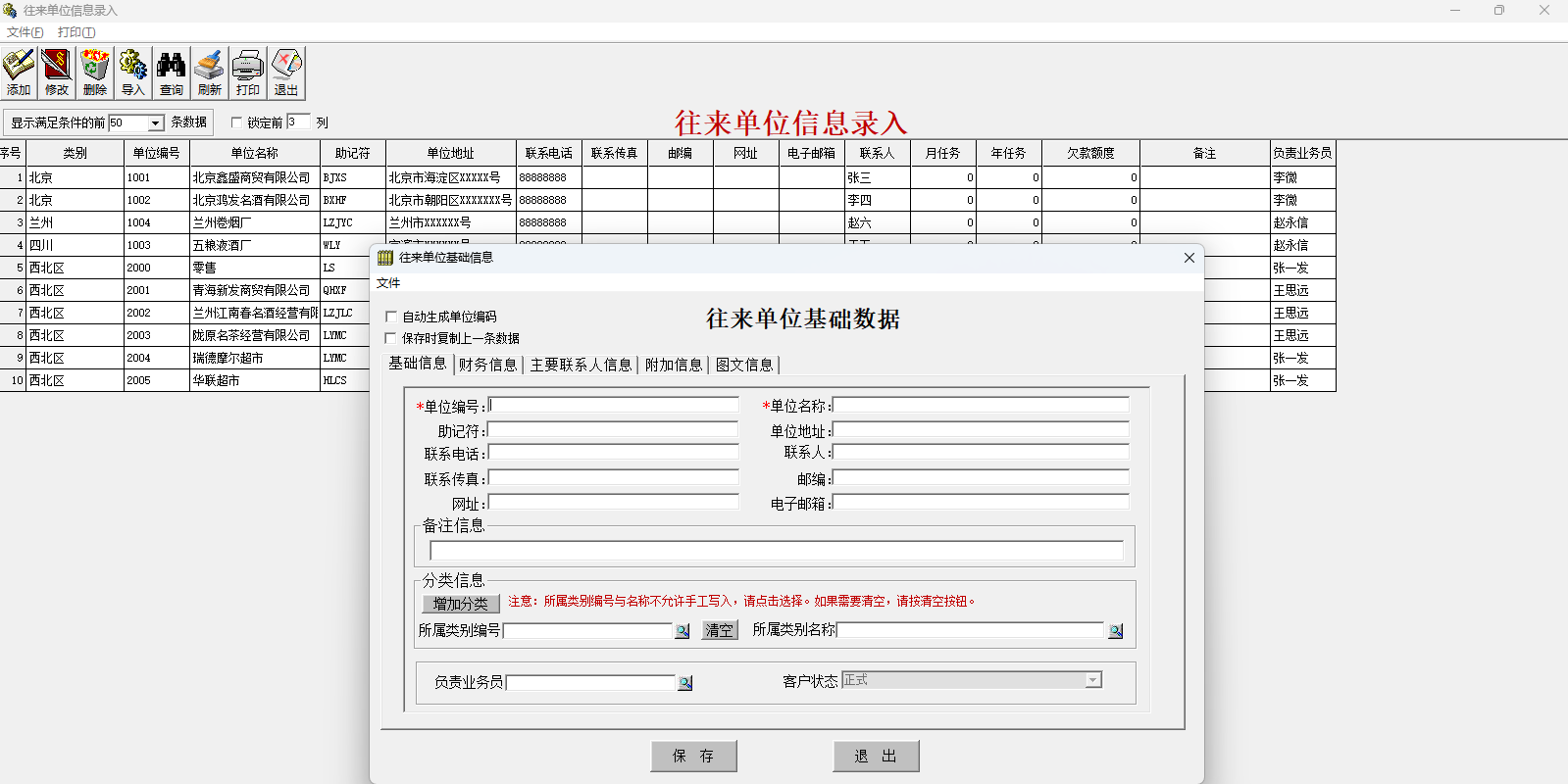Open the 主要联系人信息 tab
The width and height of the screenshot is (1568, 784).
pyautogui.click(x=581, y=365)
